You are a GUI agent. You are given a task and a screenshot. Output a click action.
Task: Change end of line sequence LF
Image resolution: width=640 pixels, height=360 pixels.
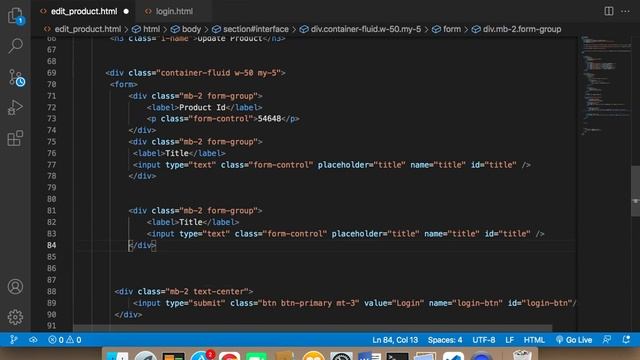click(509, 340)
